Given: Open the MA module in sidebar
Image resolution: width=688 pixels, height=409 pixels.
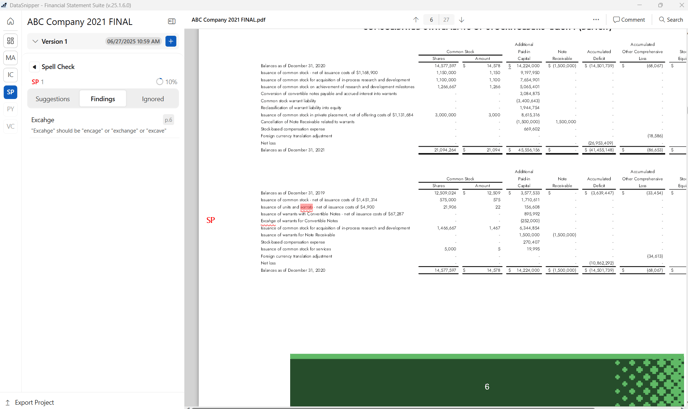Looking at the screenshot, I should pyautogui.click(x=11, y=57).
